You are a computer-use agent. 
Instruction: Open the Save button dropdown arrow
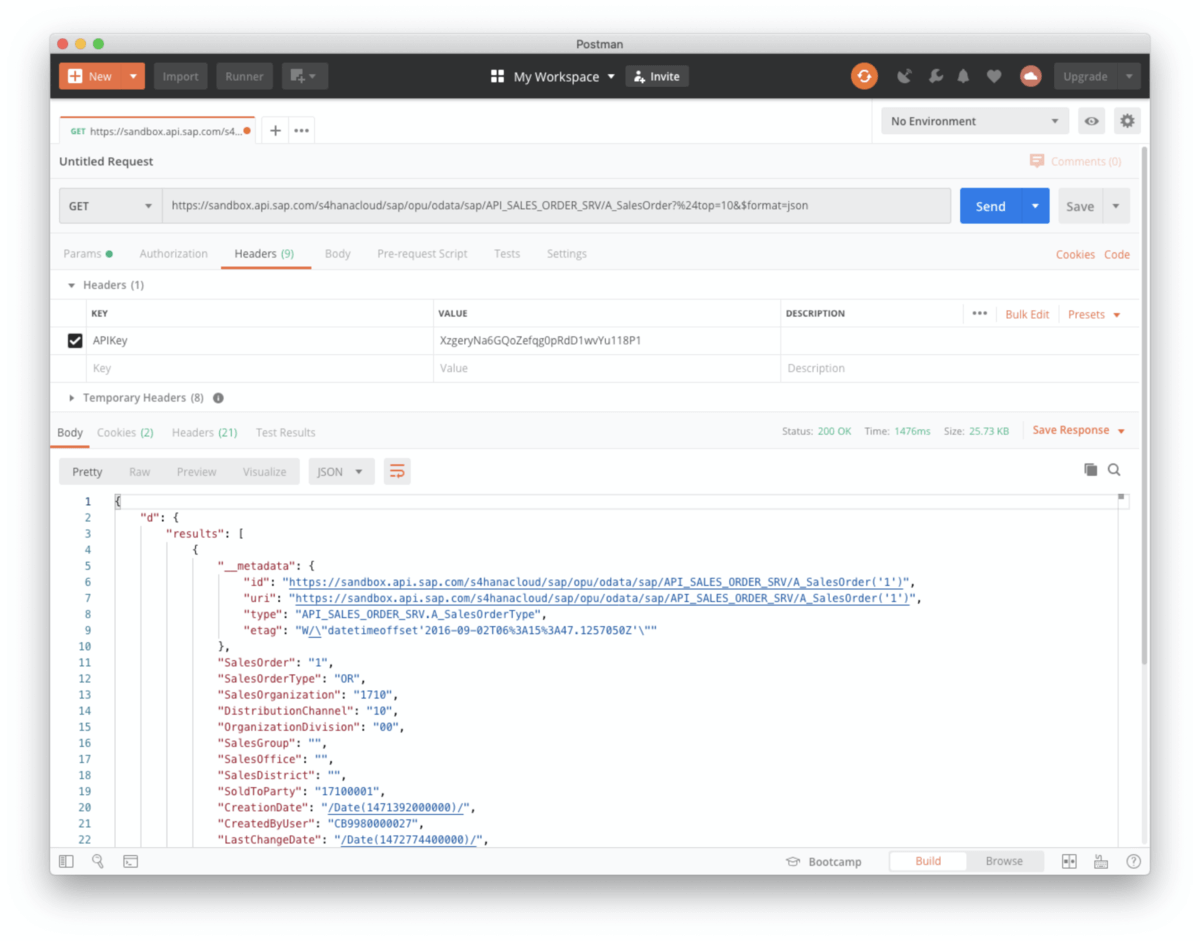1116,206
